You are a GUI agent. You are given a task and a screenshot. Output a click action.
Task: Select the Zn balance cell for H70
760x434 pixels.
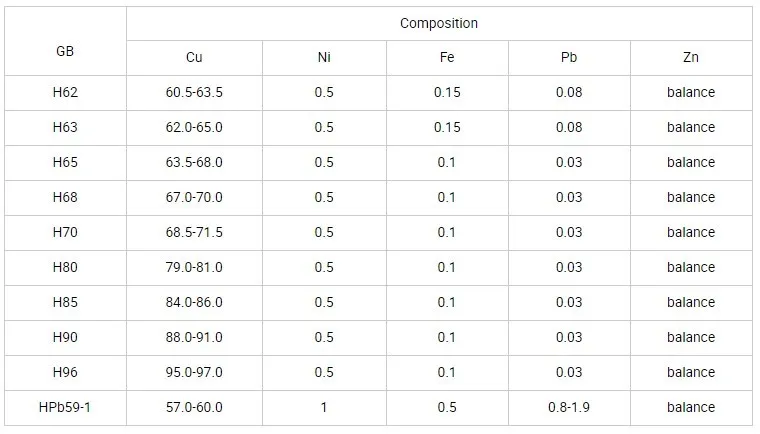[x=691, y=233]
